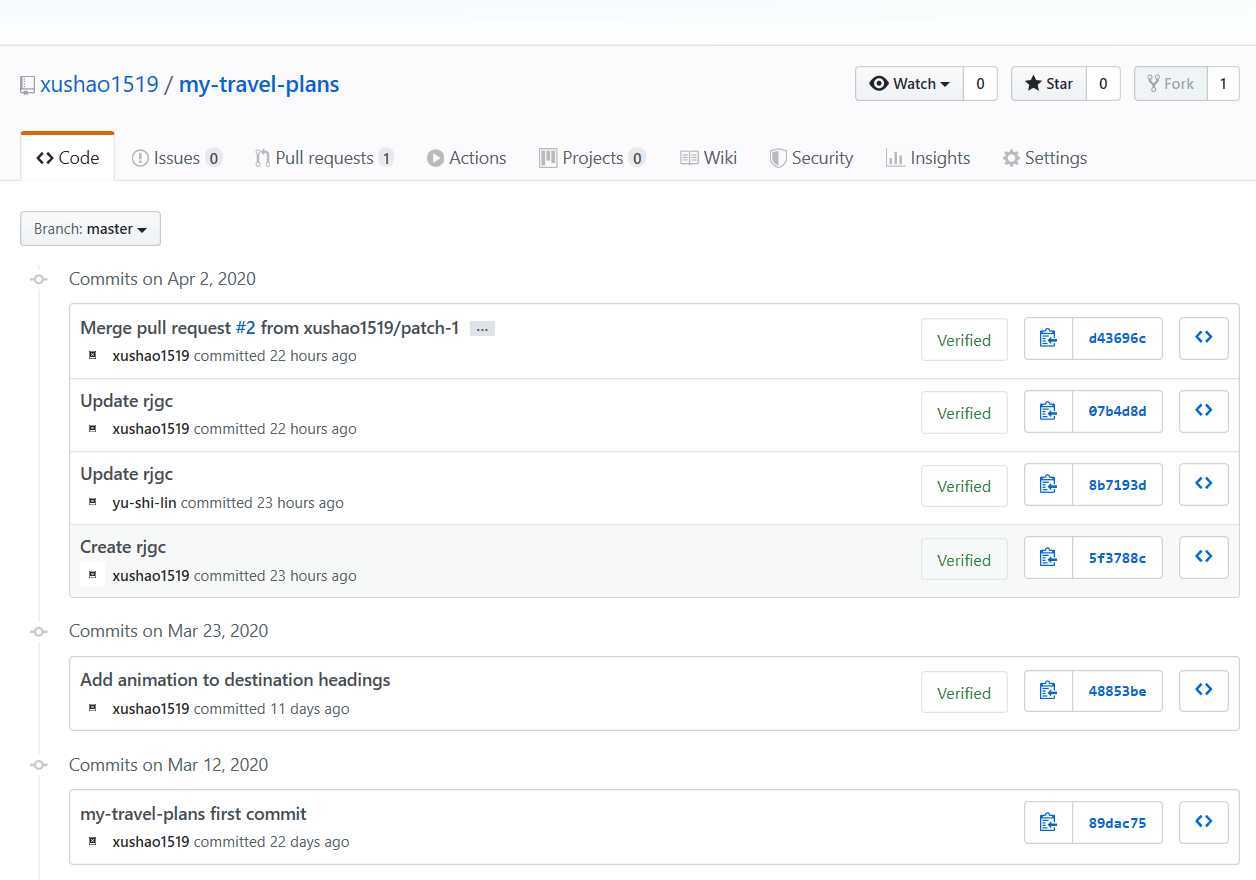Browse repository at commit 48853be
1256x880 pixels.
[1204, 690]
